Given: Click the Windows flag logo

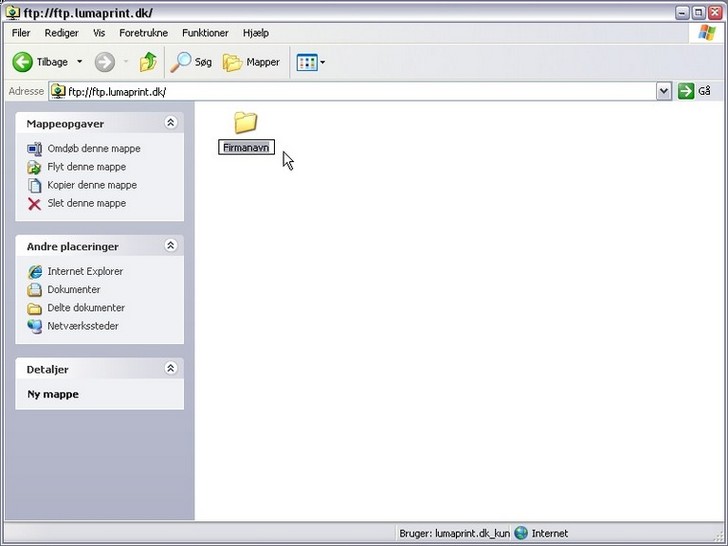Looking at the screenshot, I should coord(707,32).
